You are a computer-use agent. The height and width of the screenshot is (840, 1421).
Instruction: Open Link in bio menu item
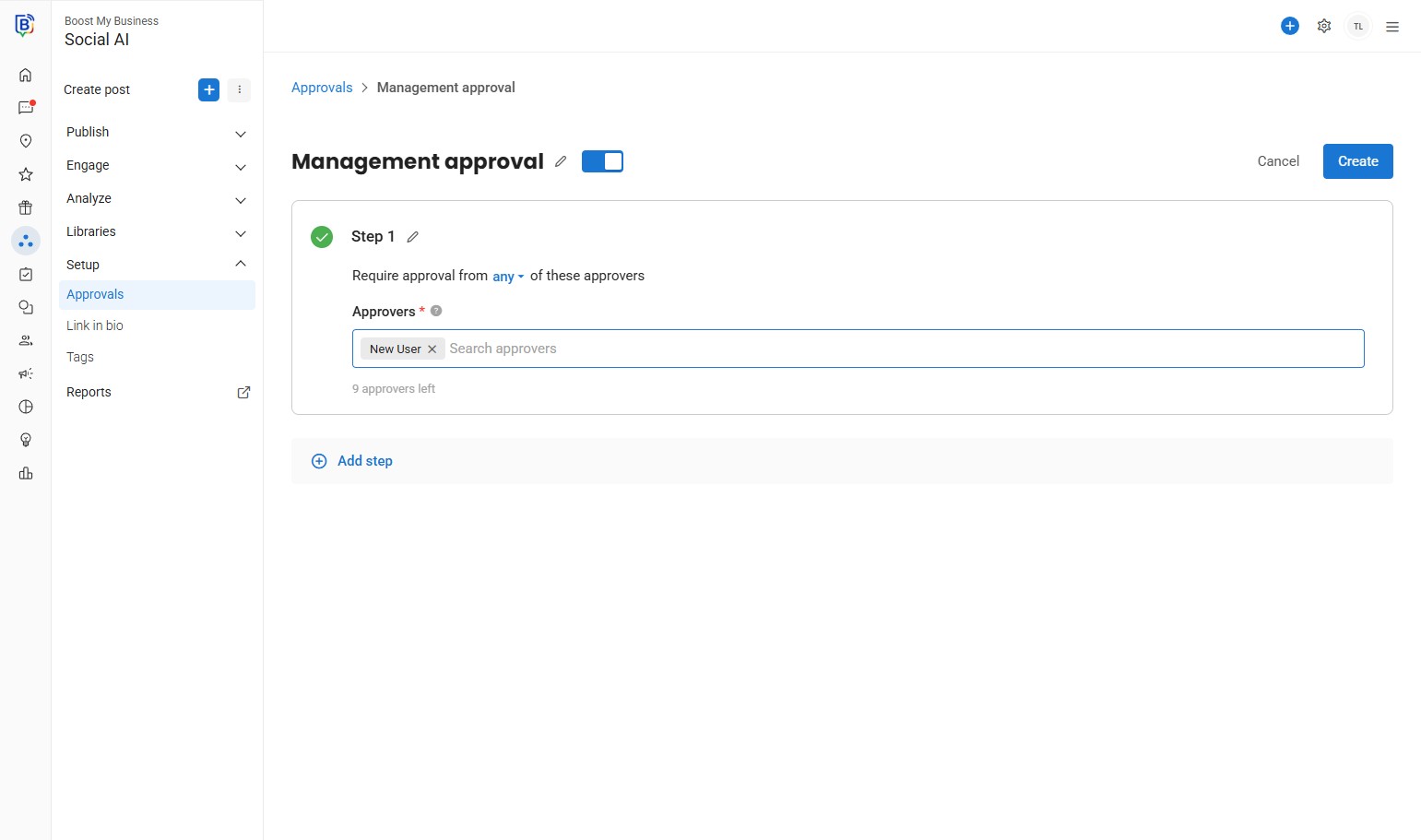tap(95, 325)
